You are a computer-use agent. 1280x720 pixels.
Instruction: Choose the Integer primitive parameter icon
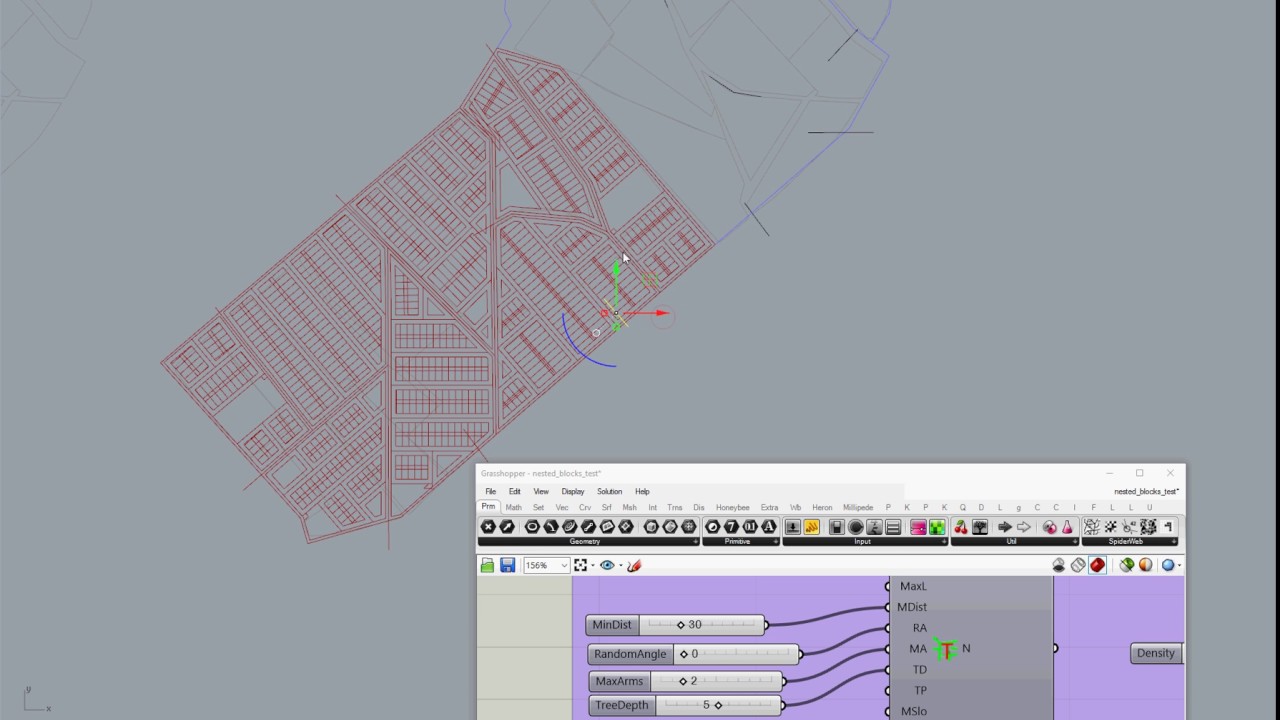coord(731,527)
